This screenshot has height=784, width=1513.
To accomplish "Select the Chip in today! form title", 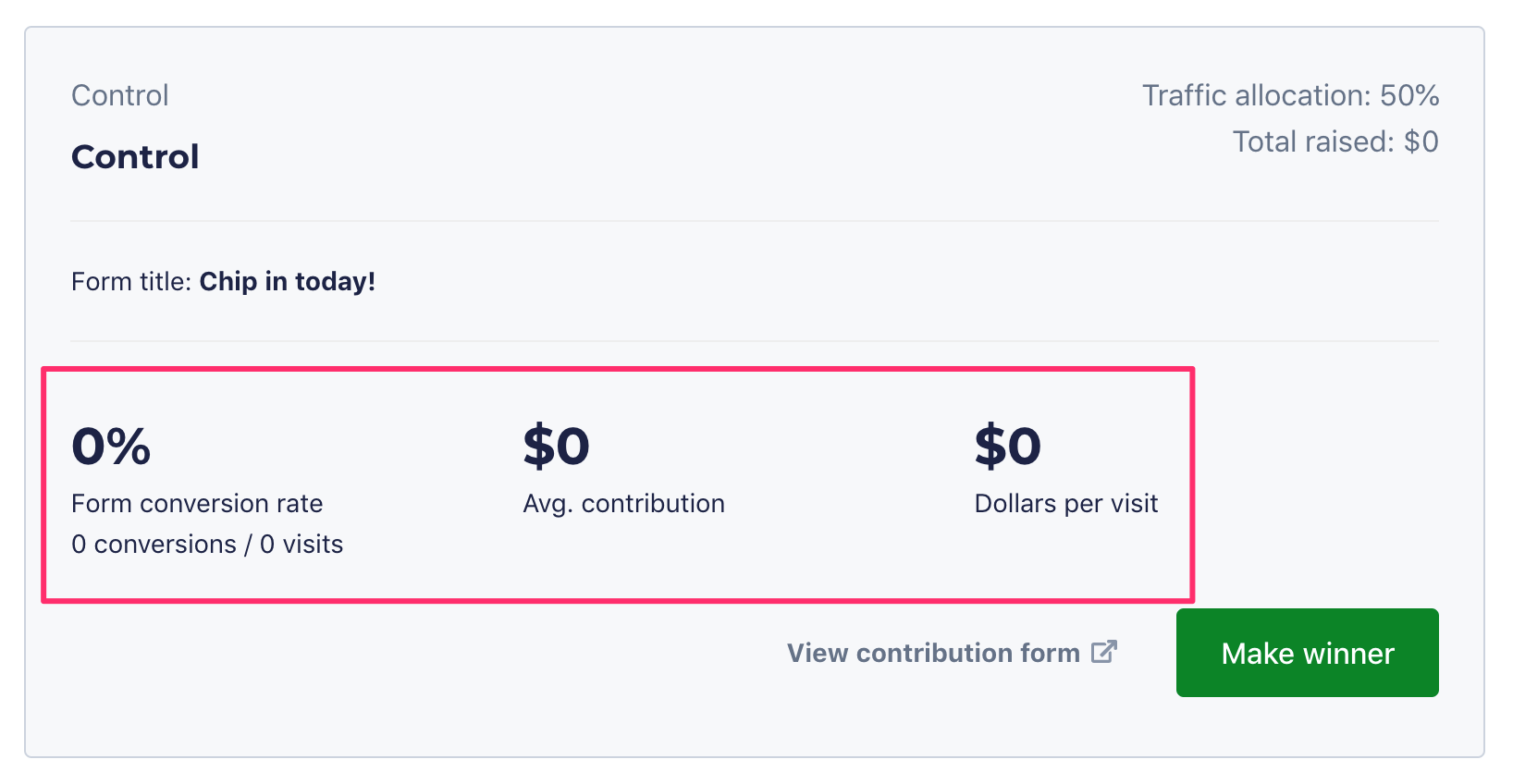I will click(x=288, y=282).
